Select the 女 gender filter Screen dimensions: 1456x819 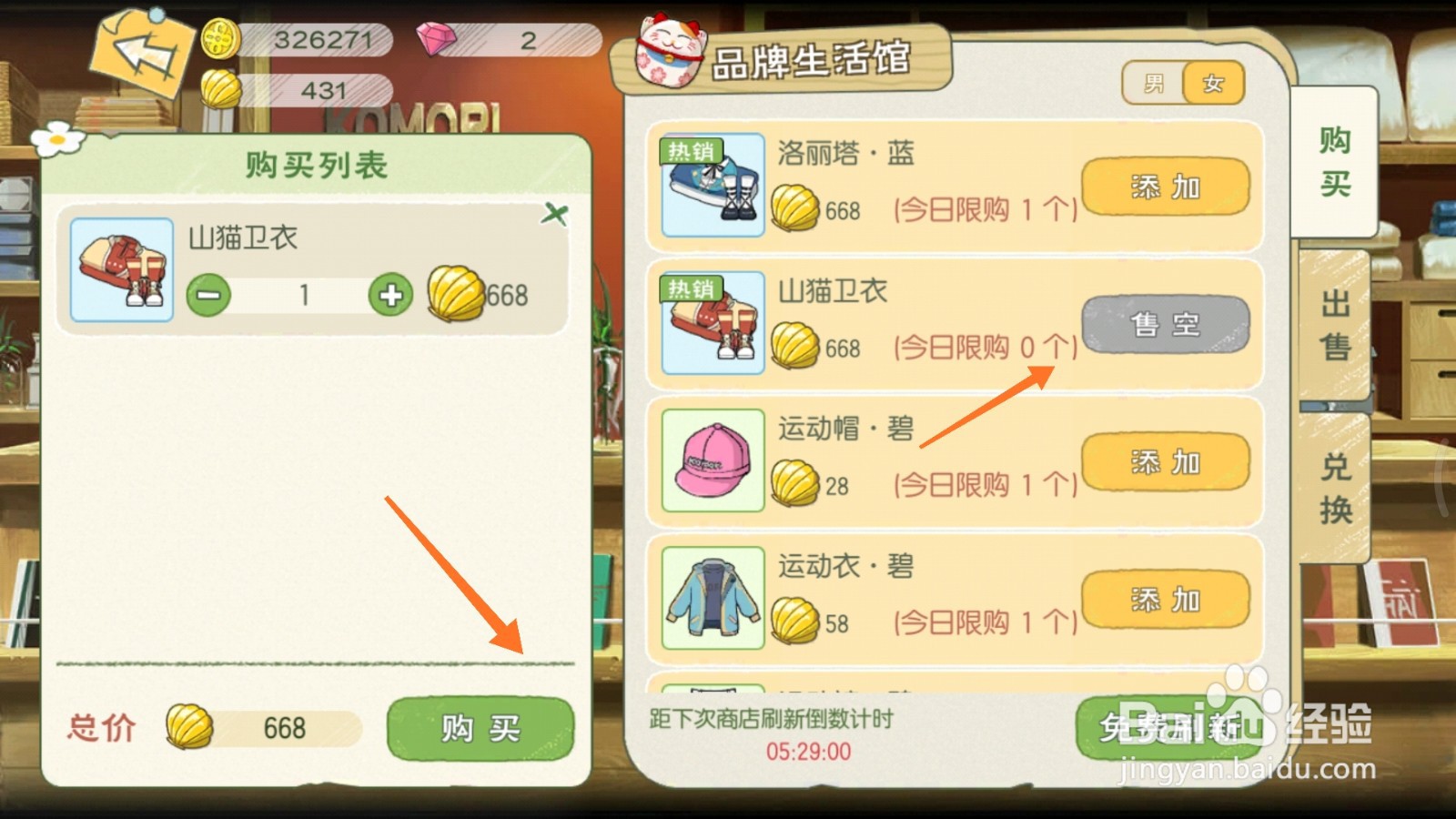click(x=1213, y=84)
